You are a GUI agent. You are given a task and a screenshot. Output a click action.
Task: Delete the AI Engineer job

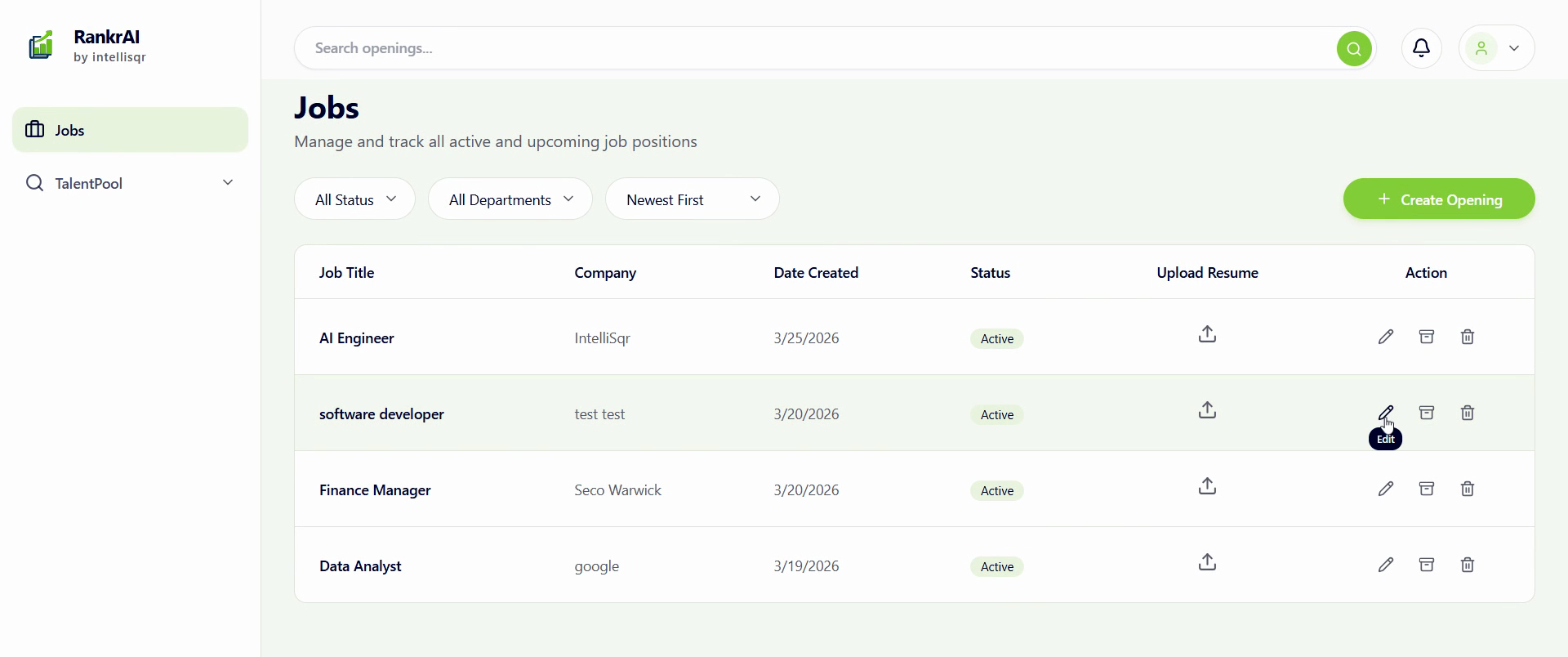pyautogui.click(x=1467, y=337)
